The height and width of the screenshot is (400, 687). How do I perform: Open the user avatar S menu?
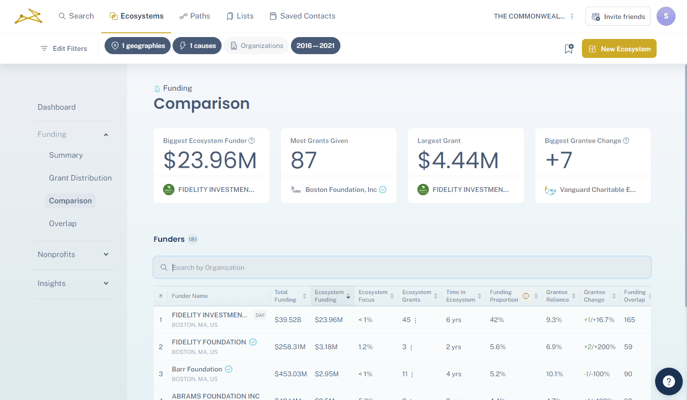(666, 16)
